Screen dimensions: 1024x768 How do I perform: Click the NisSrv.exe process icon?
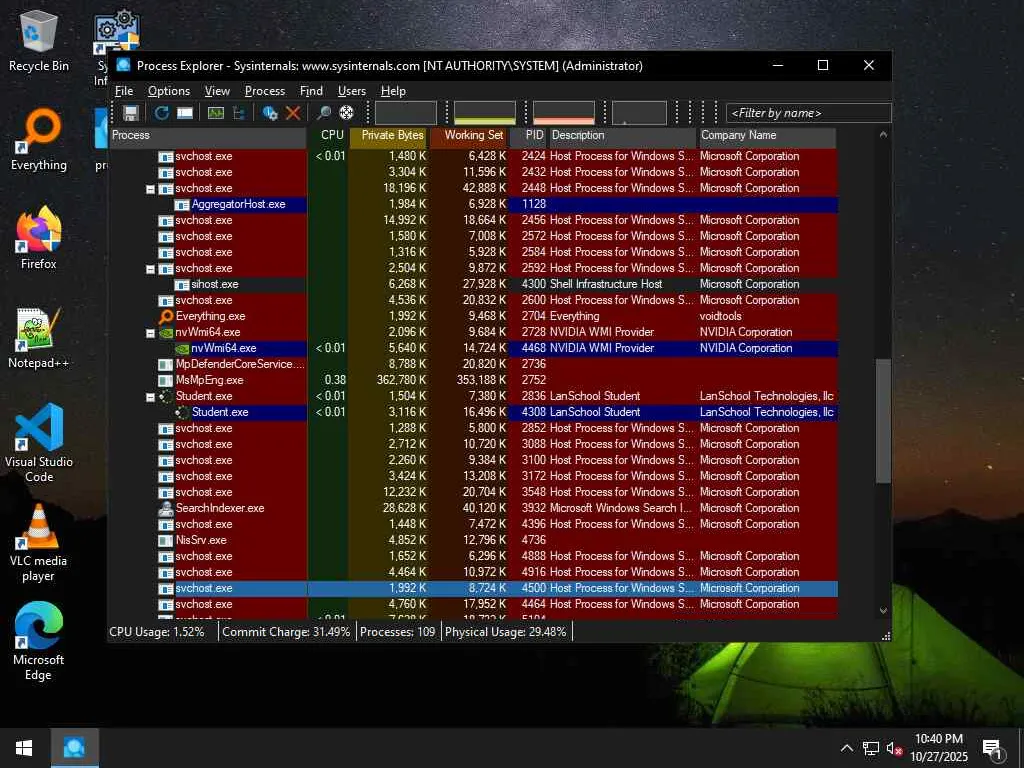pos(166,540)
